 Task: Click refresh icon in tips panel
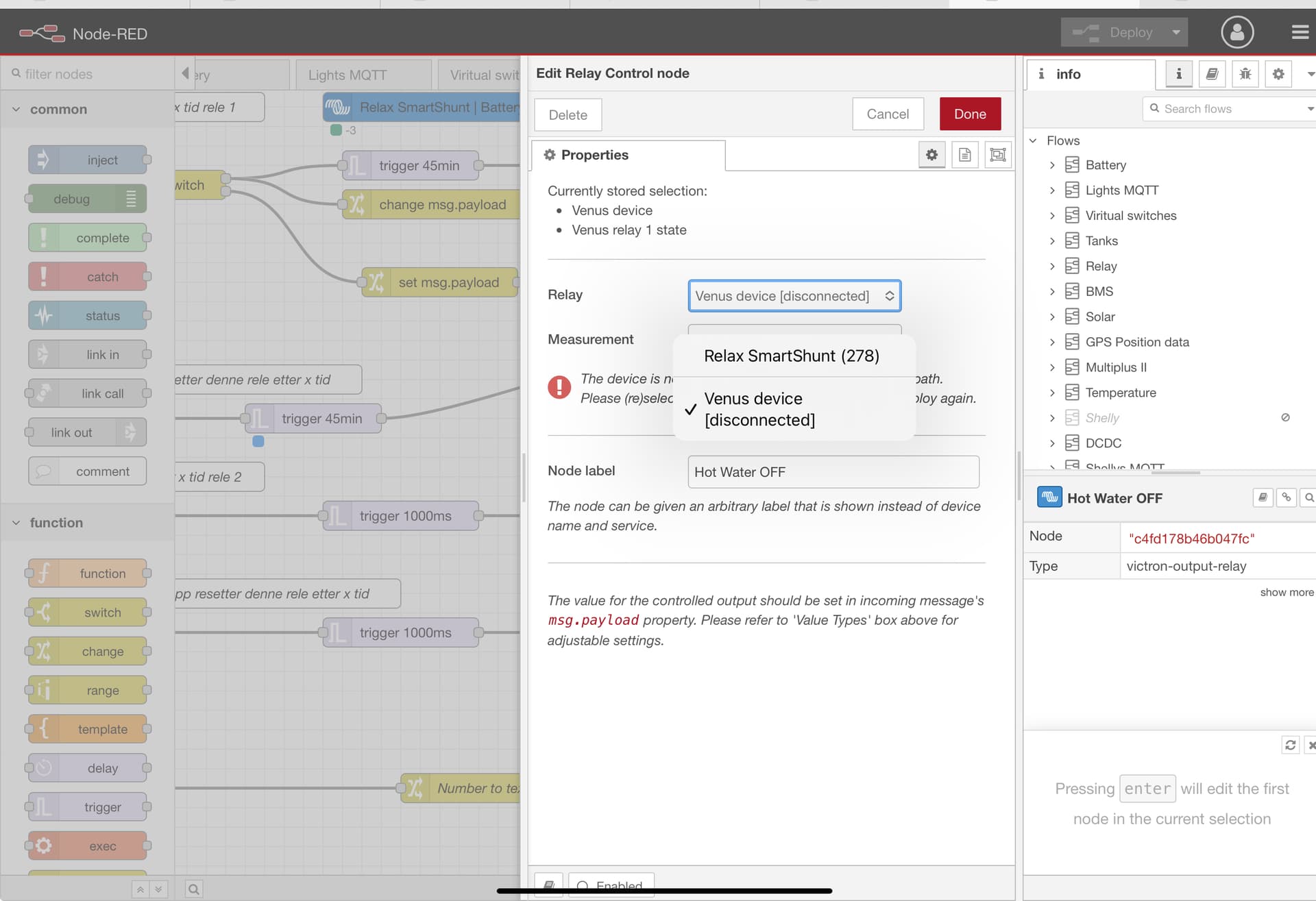[1290, 745]
